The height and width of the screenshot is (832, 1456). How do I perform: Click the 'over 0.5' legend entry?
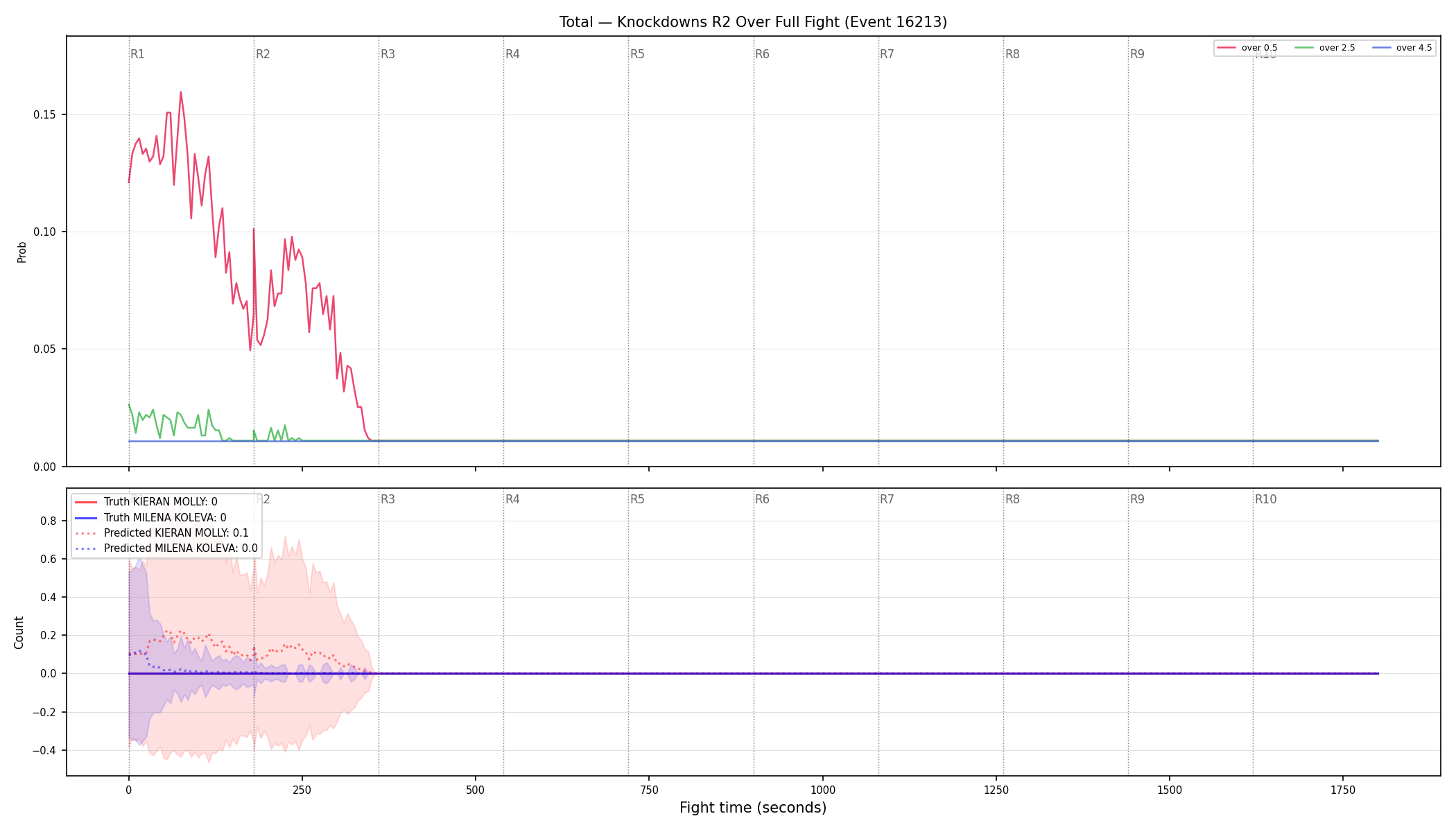[1247, 48]
